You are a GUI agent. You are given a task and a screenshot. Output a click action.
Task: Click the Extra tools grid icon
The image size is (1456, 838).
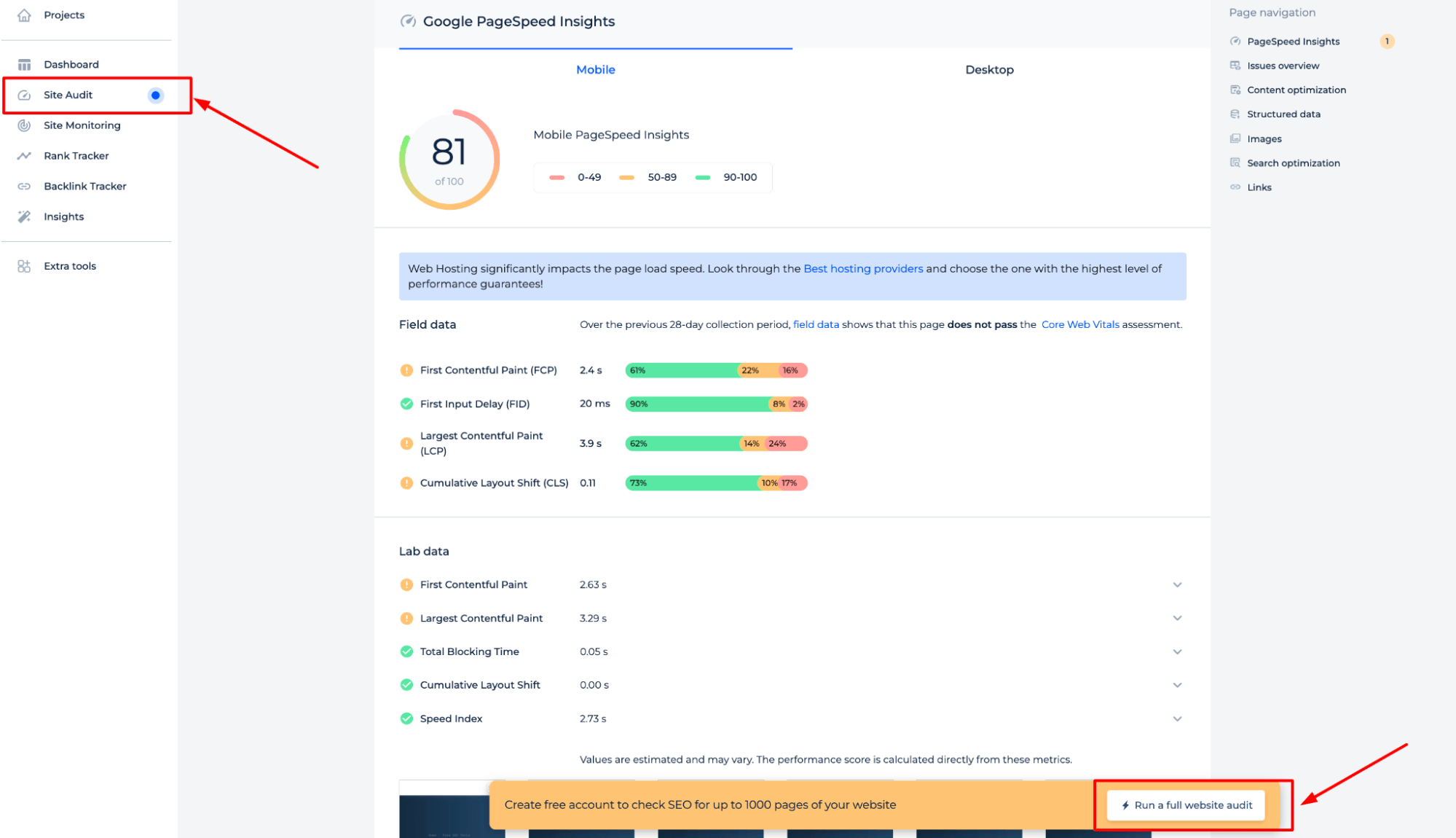click(x=24, y=266)
